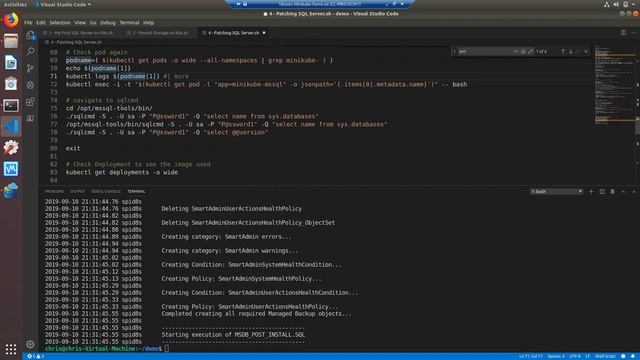Open LibreOffice Writer from the dock
The height and width of the screenshot is (360, 640).
11,62
